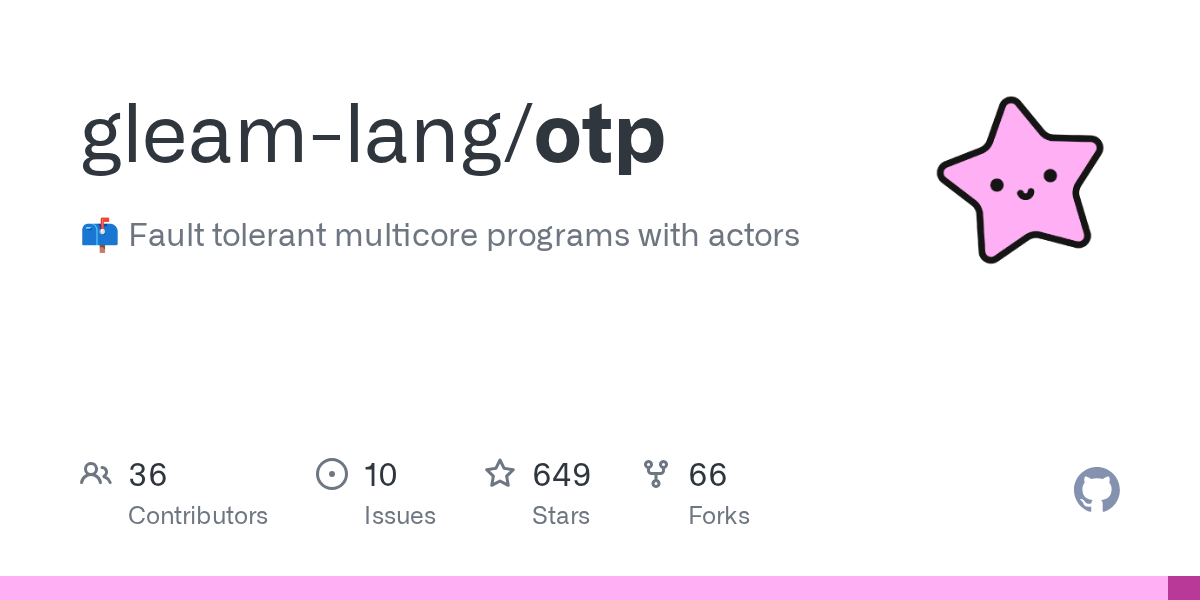Click the GitHub Octocat logo
This screenshot has height=600, width=1200.
1096,490
